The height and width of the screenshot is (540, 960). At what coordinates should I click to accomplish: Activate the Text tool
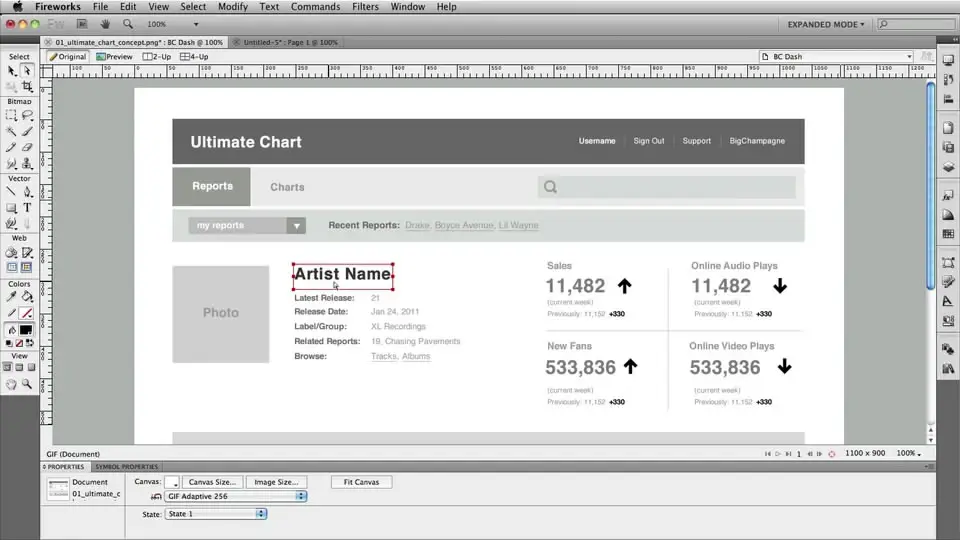(27, 208)
